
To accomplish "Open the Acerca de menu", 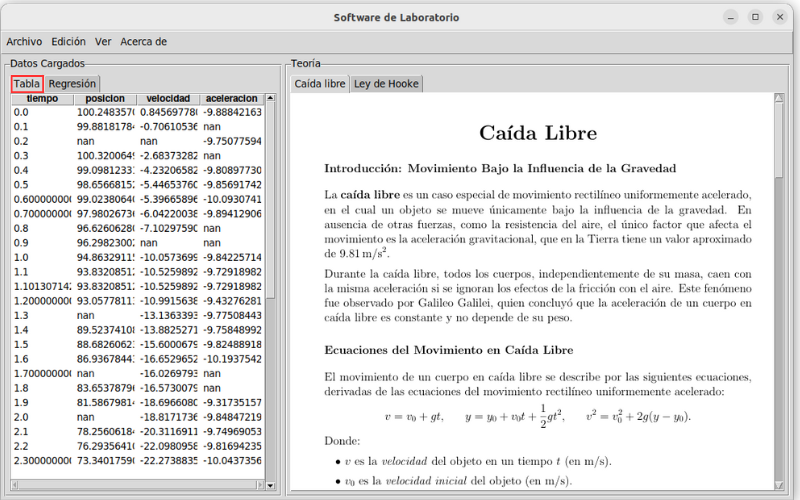I will (143, 42).
